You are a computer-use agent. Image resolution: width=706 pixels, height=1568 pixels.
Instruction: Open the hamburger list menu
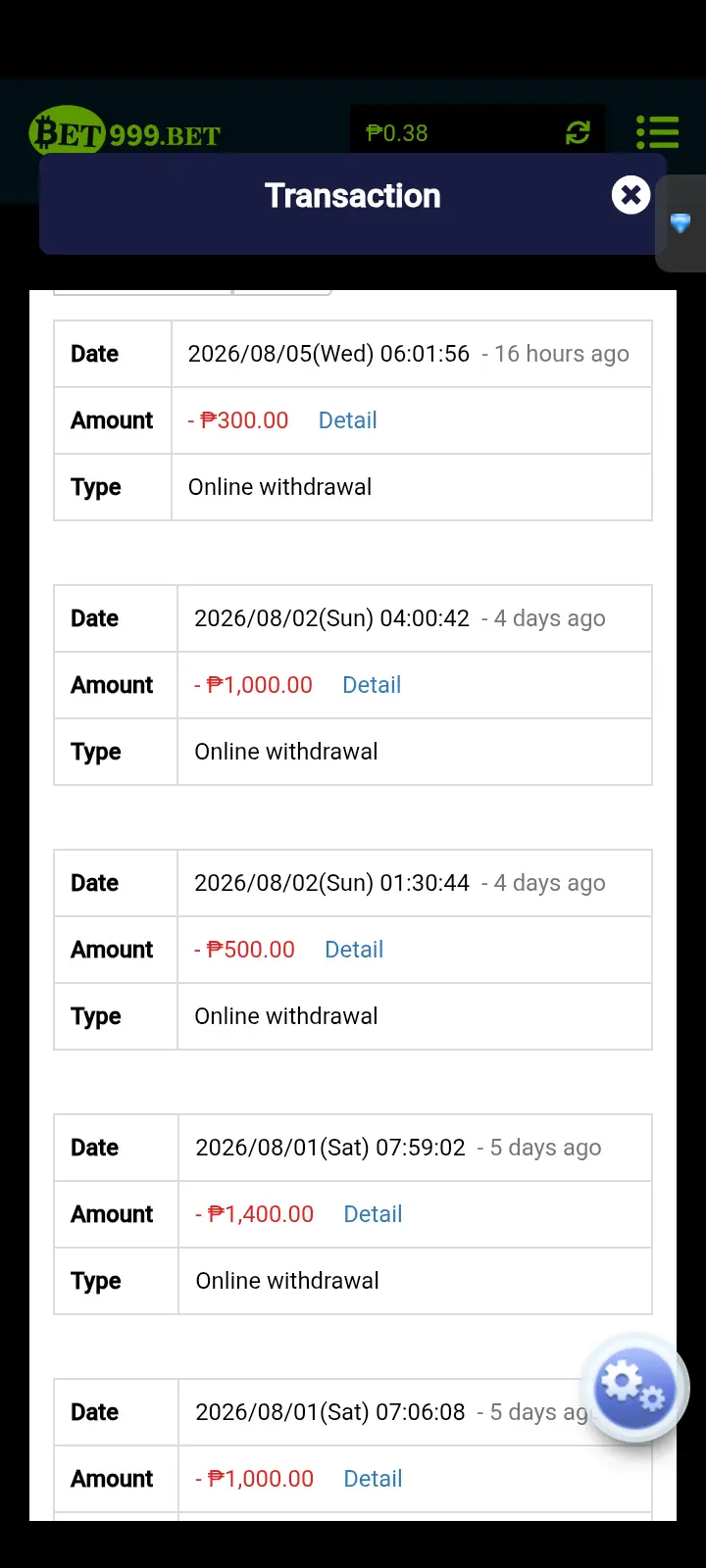657,132
